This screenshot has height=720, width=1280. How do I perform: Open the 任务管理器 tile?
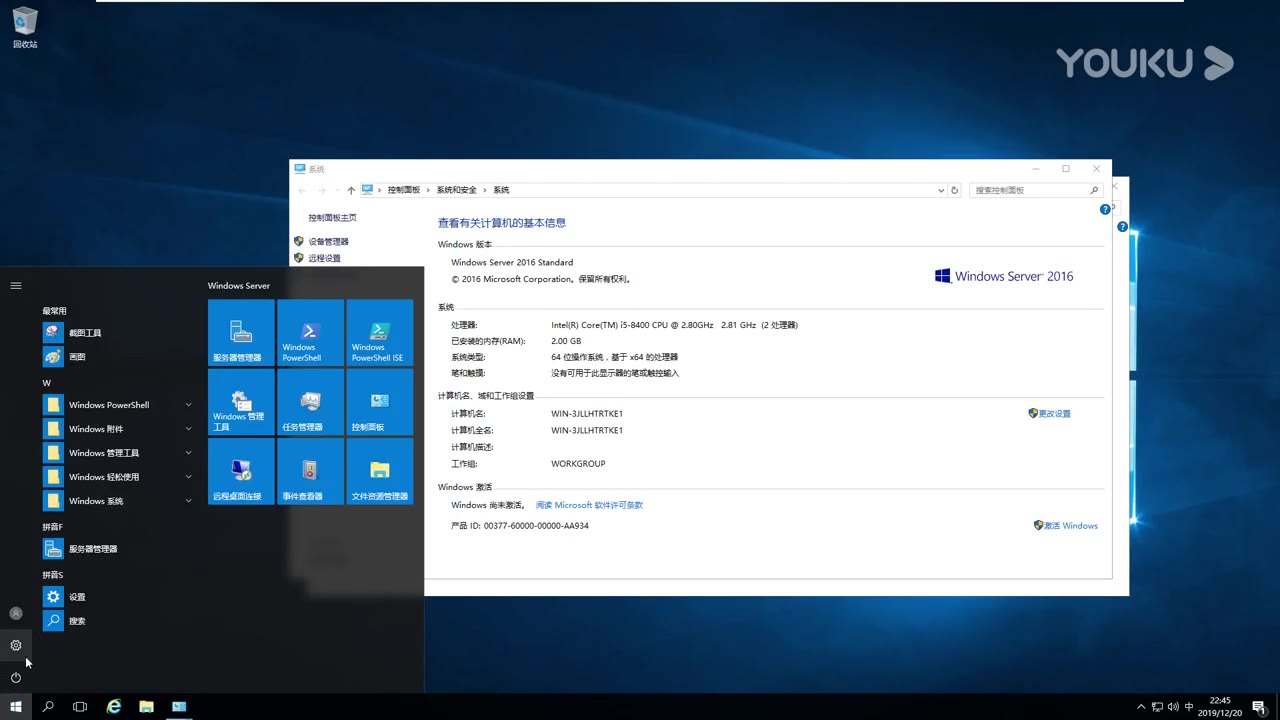point(309,402)
